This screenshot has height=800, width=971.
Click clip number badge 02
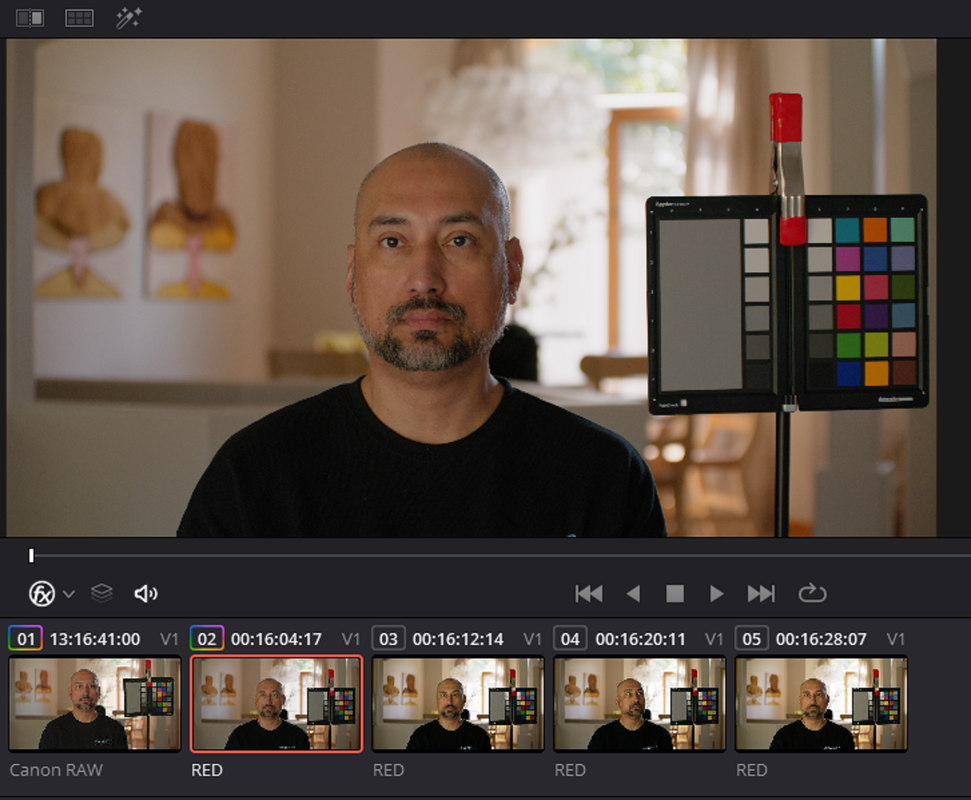pyautogui.click(x=207, y=638)
